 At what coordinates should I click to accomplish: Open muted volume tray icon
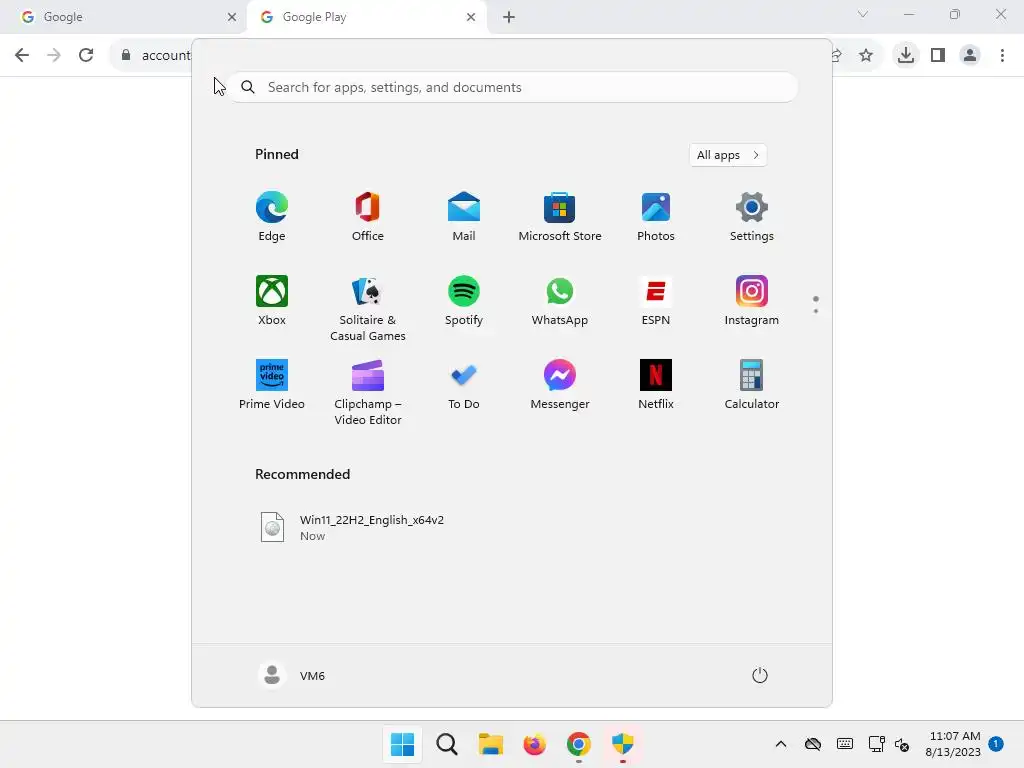902,744
